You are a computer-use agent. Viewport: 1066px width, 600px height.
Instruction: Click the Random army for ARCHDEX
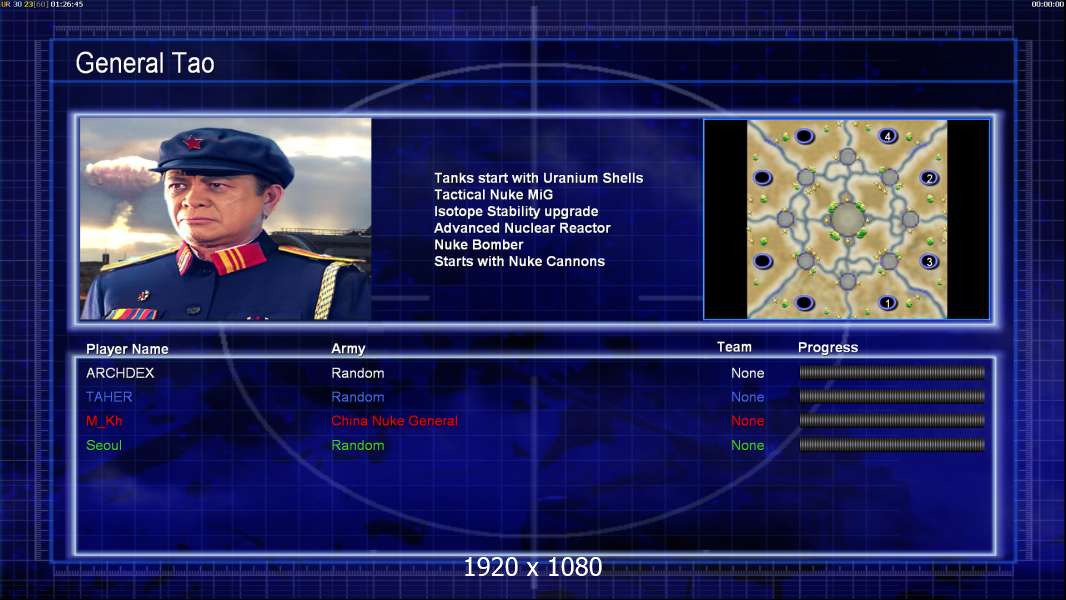[x=358, y=373]
